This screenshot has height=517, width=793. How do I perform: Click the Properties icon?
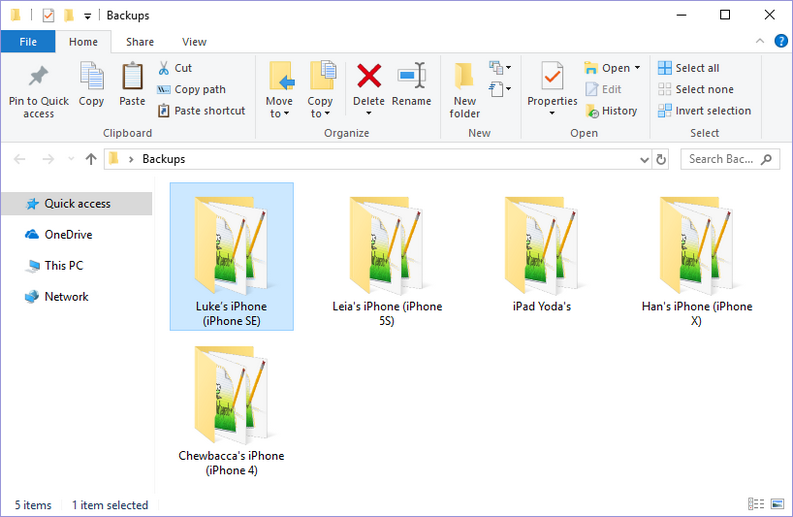click(x=552, y=76)
